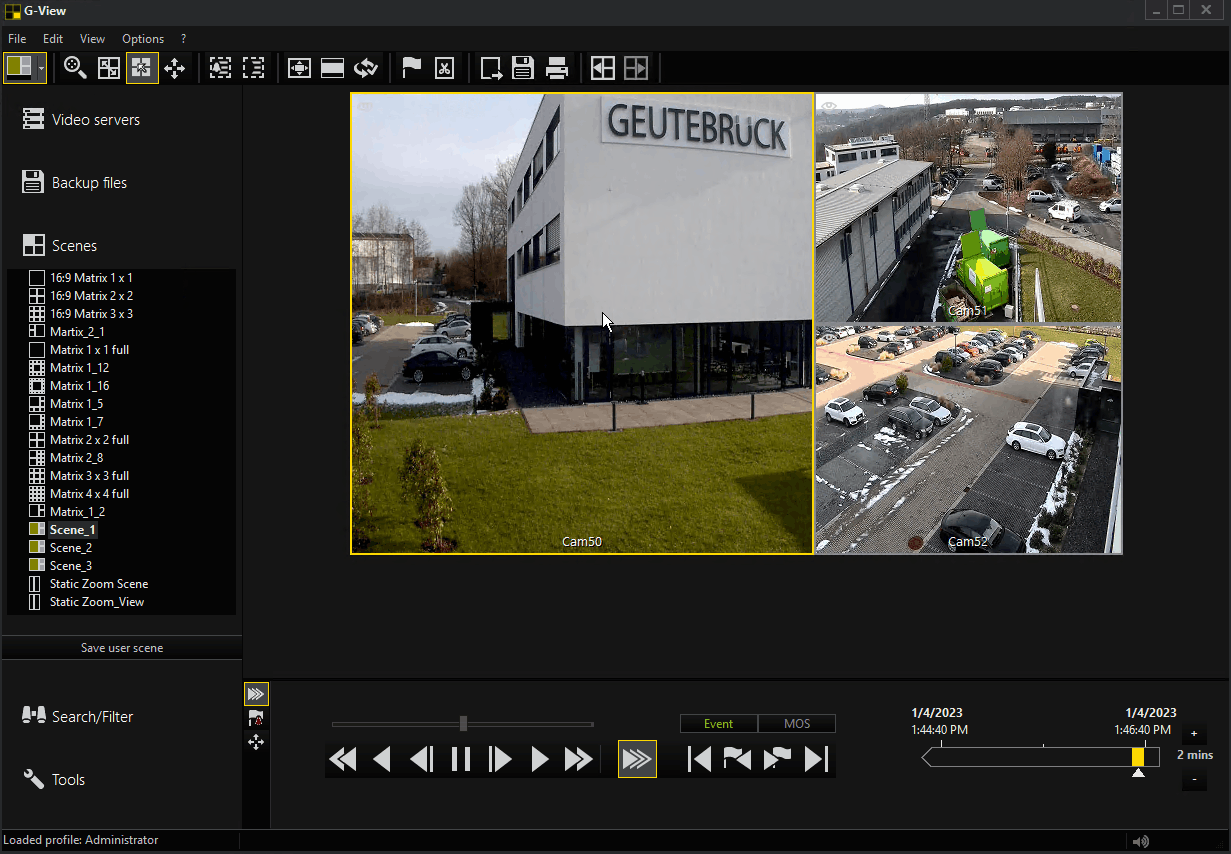
Task: Click the magnifier zoom tool
Action: click(75, 68)
